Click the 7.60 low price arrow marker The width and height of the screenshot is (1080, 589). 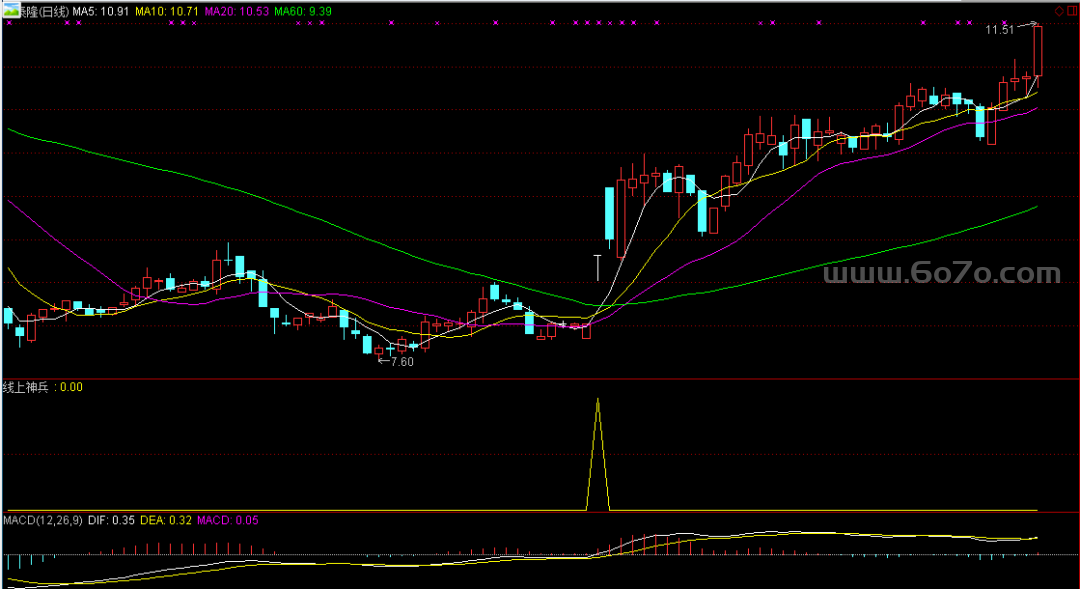click(x=394, y=362)
